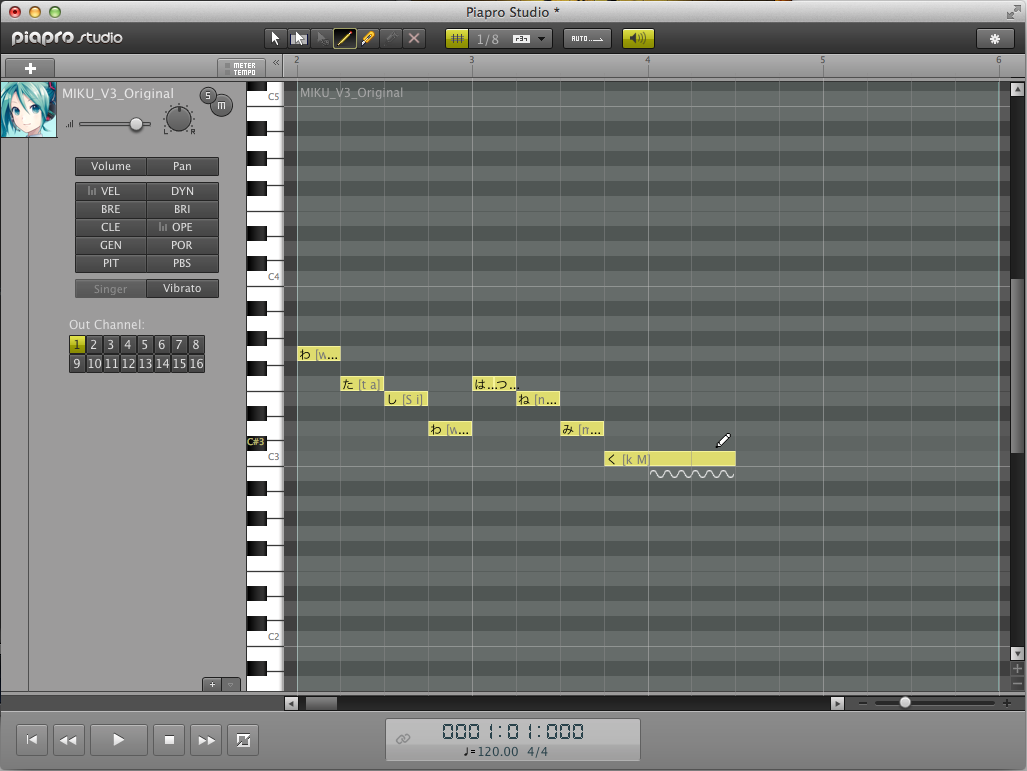Go to the song start
Image resolution: width=1027 pixels, height=771 pixels.
(x=31, y=740)
